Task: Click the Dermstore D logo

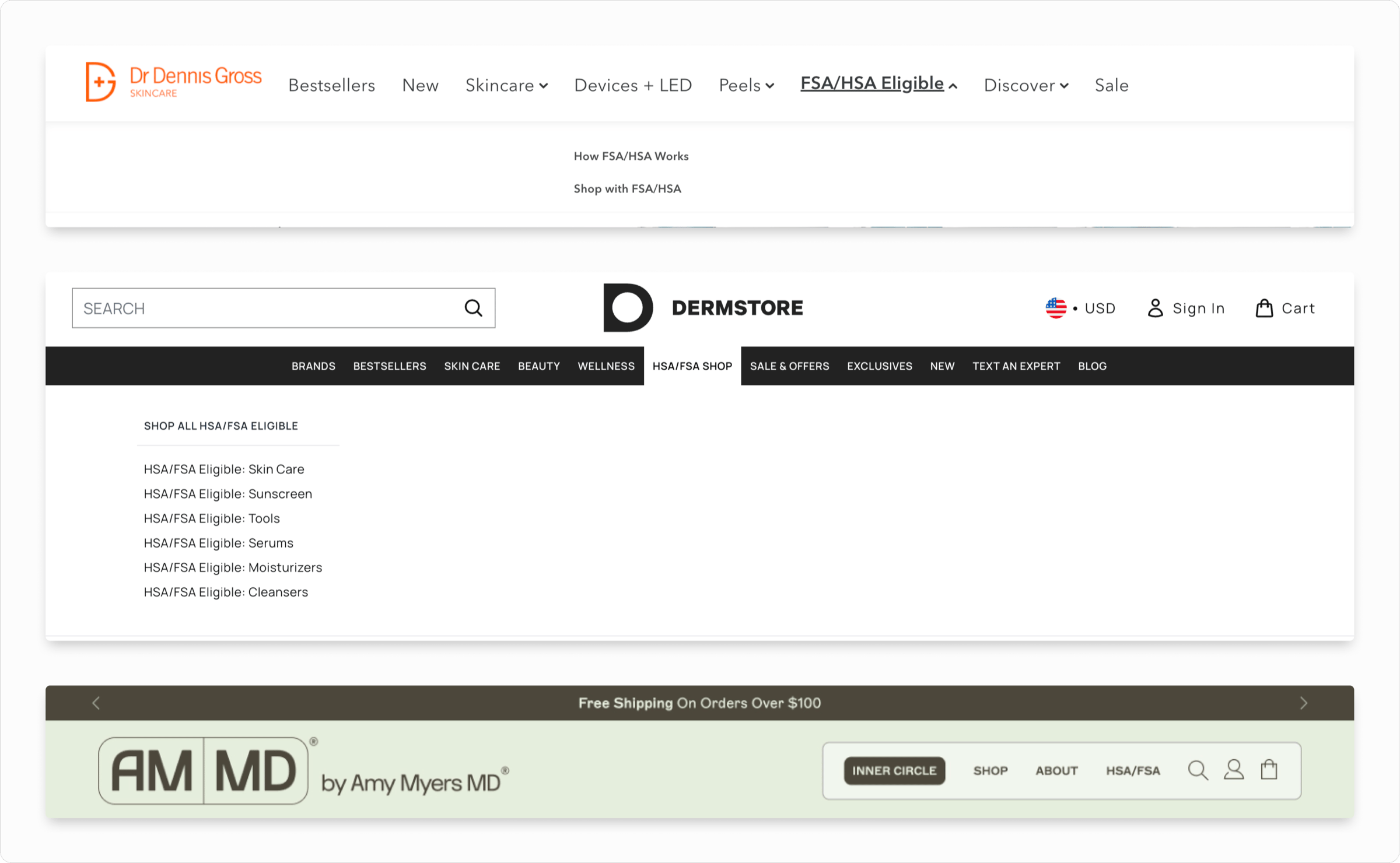Action: tap(628, 307)
